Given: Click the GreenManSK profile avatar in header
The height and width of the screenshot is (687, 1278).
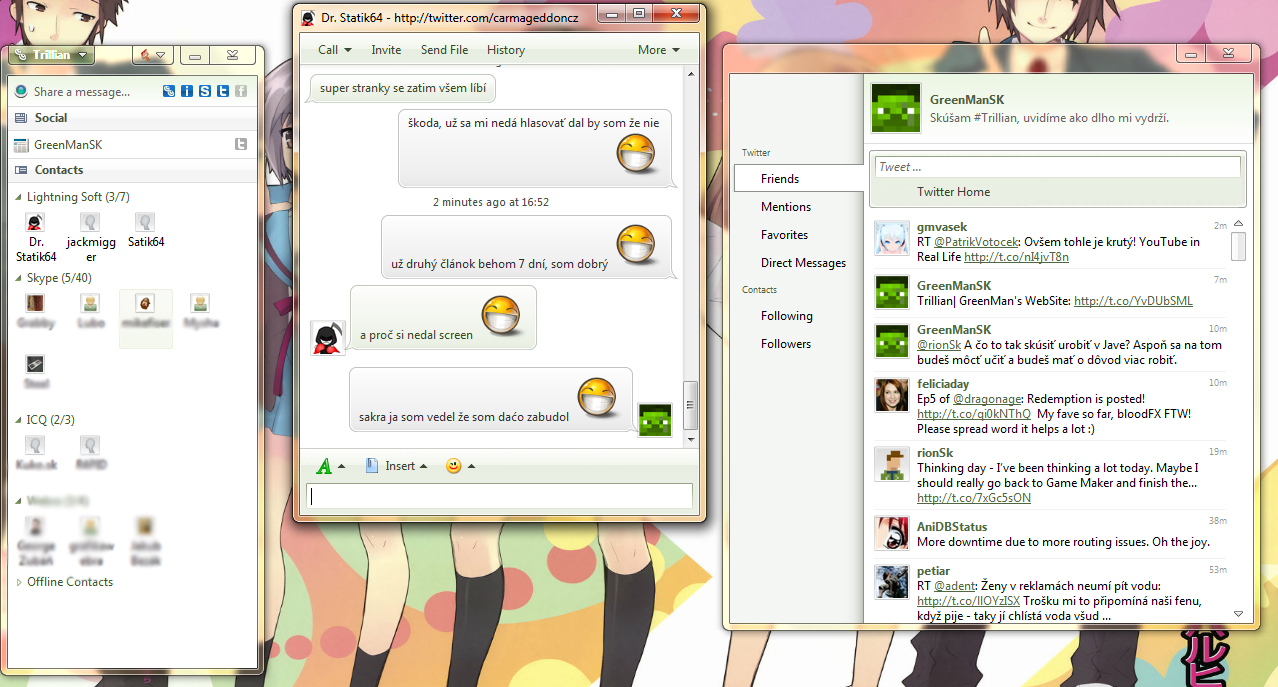Looking at the screenshot, I should pyautogui.click(x=895, y=108).
